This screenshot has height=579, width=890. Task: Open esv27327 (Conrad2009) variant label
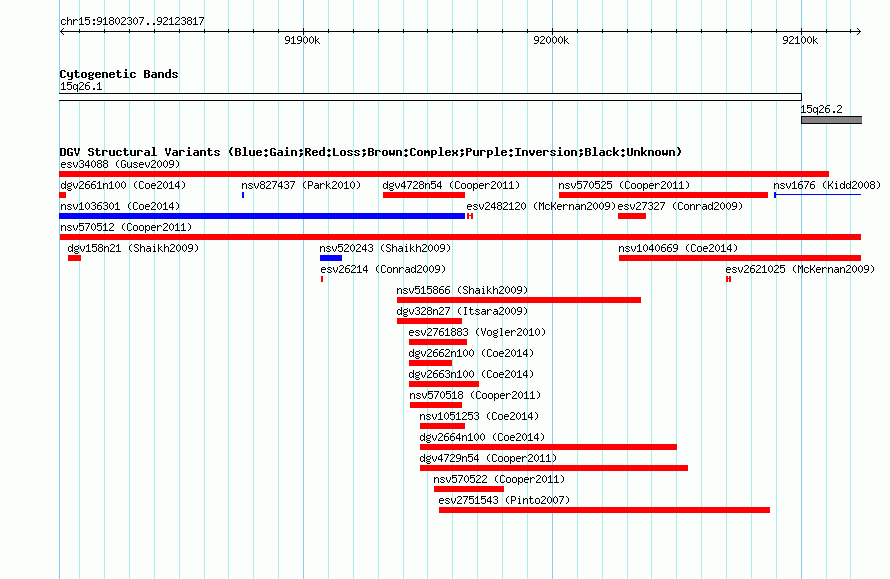pyautogui.click(x=680, y=206)
